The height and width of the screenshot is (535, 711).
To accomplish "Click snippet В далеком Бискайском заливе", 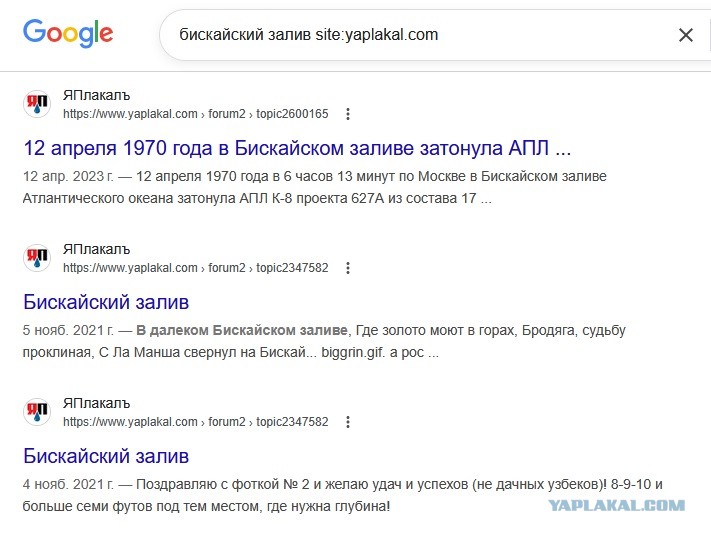I will (242, 330).
